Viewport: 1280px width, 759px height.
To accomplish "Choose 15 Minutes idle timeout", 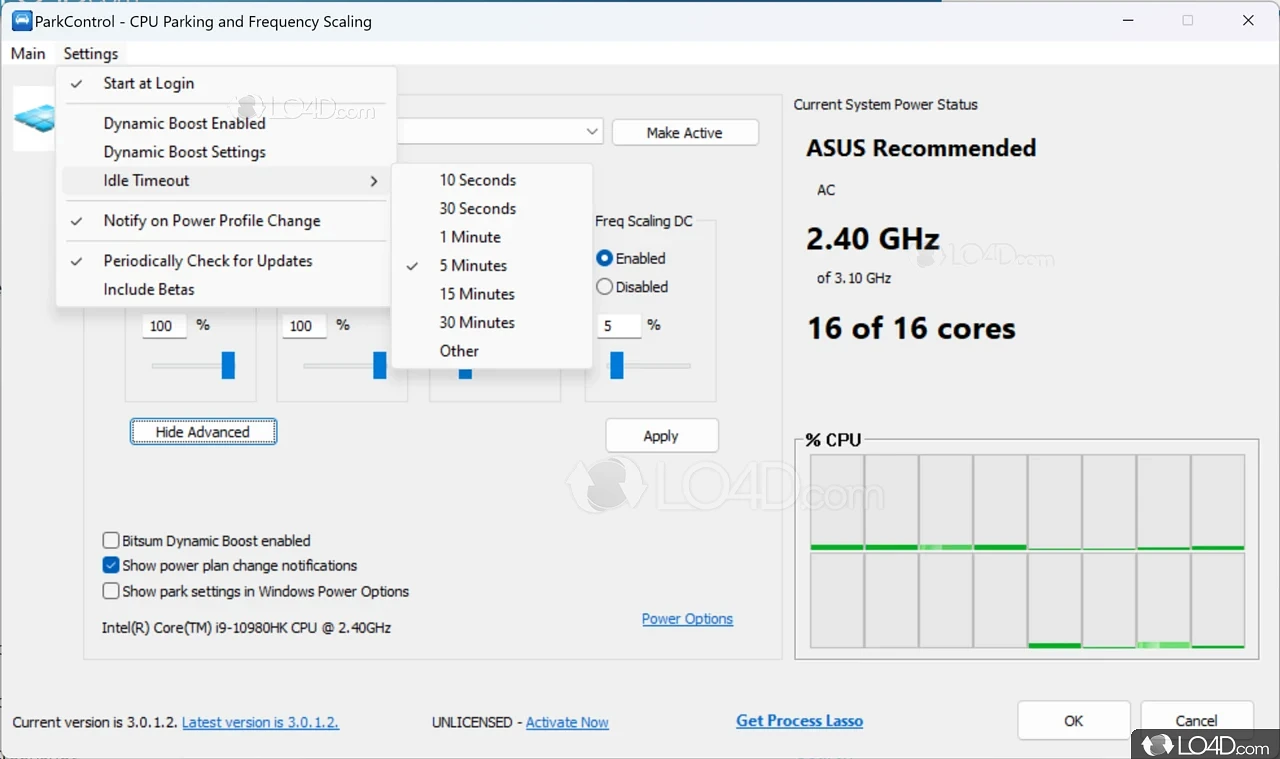I will tap(492, 294).
